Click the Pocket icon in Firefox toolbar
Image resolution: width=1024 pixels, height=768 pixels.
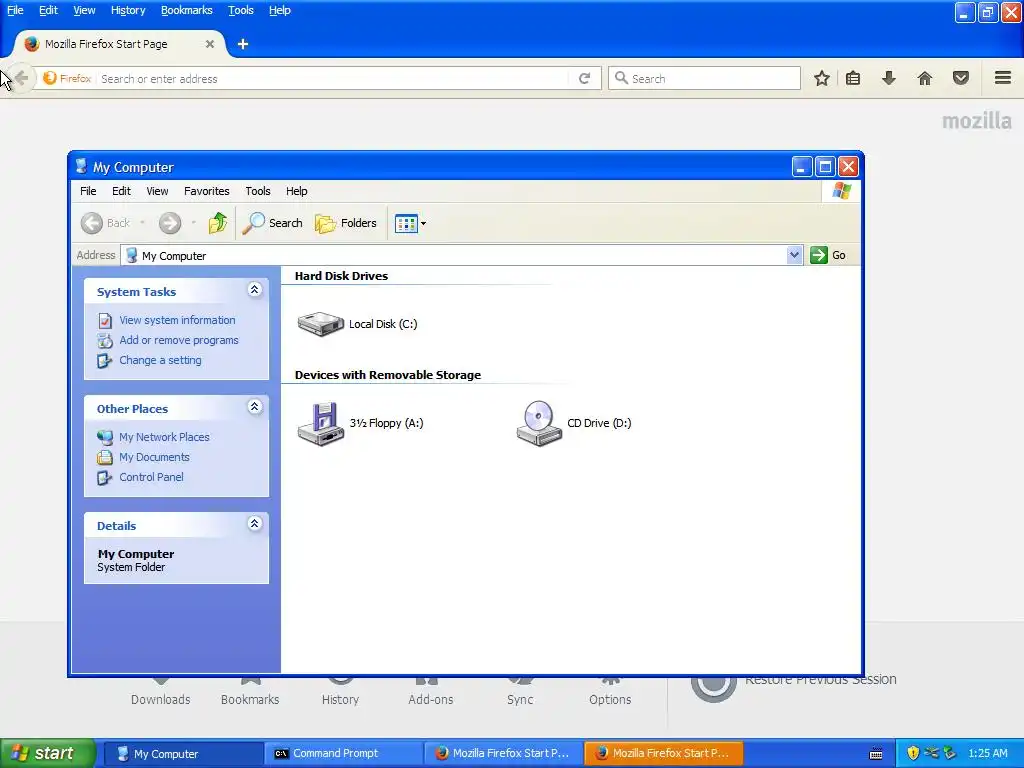pos(961,78)
